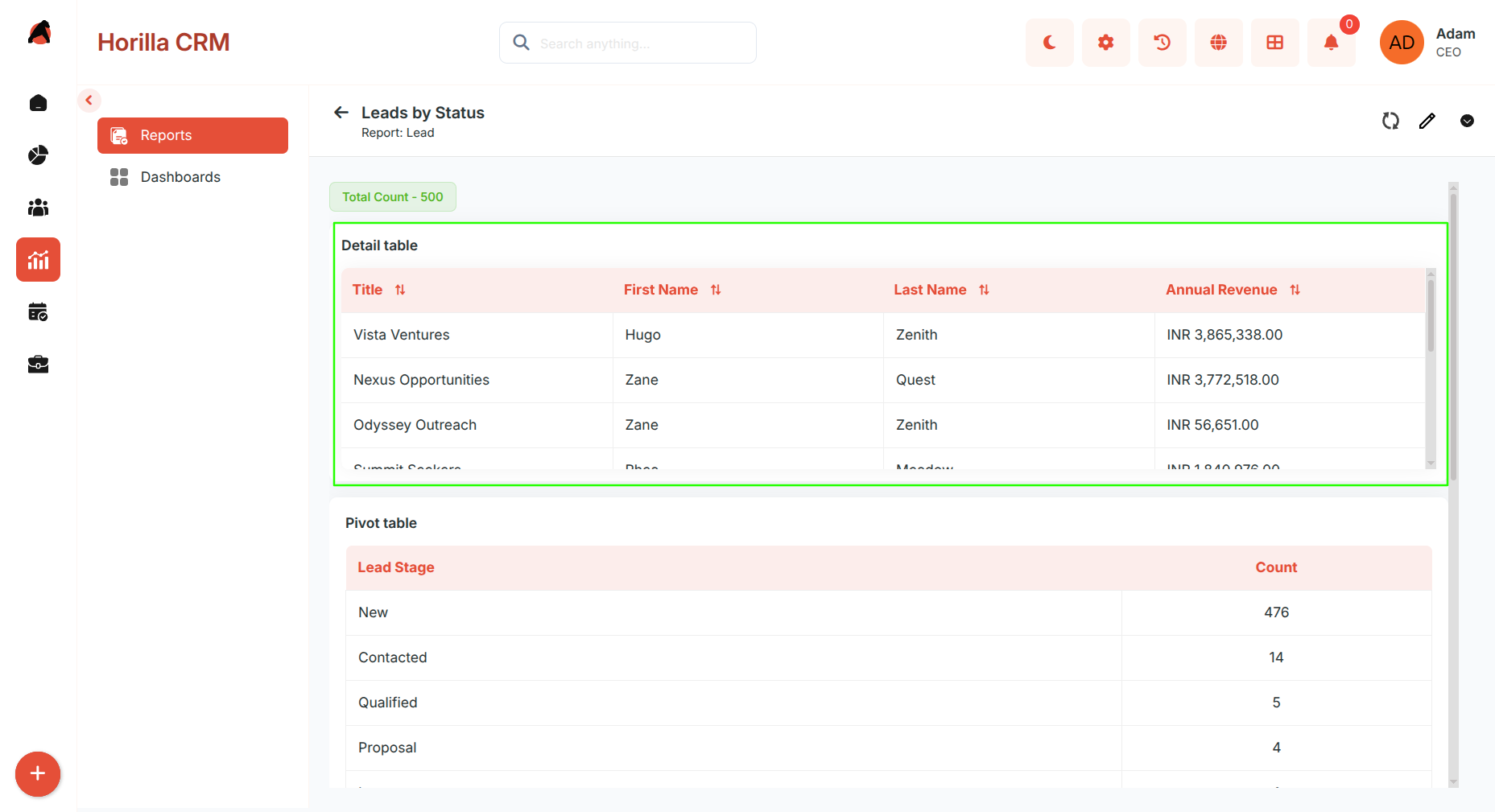Open the AD user avatar menu
1495x812 pixels.
[x=1402, y=43]
